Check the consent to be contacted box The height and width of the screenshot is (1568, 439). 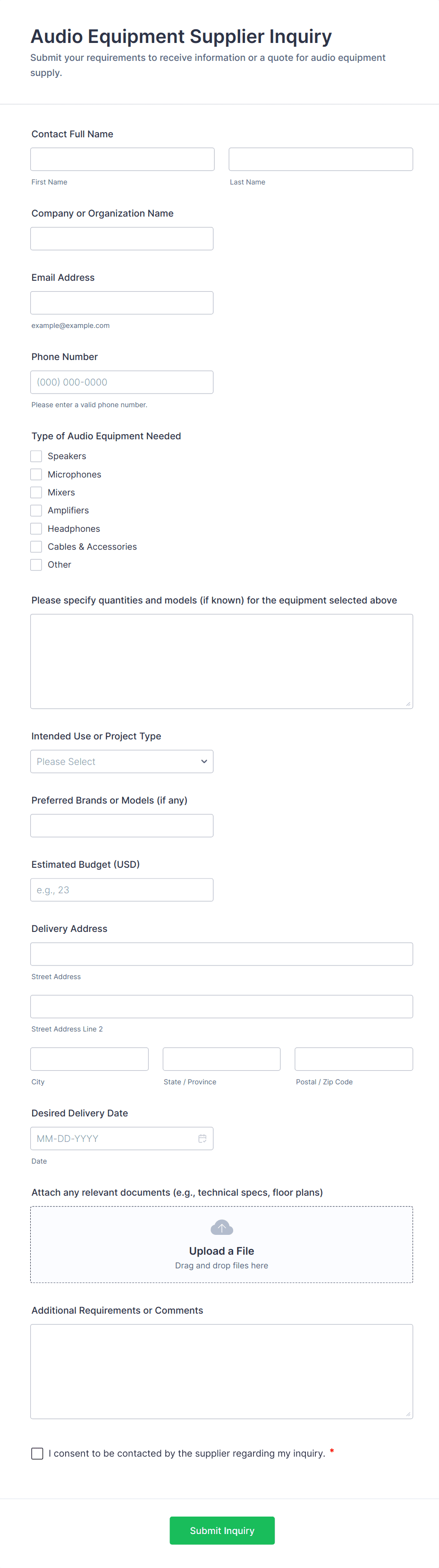[37, 1453]
